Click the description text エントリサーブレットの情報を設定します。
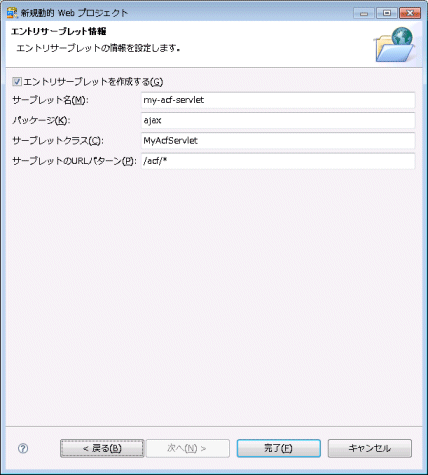 coord(98,48)
